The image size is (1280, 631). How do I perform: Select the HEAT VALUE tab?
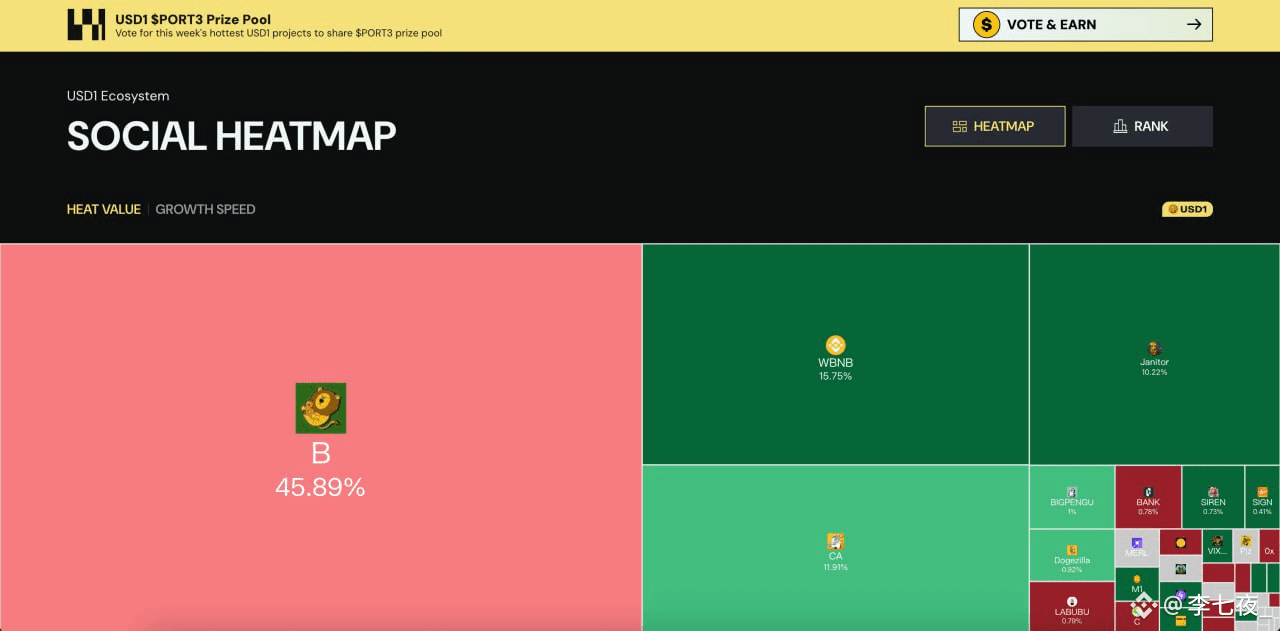click(x=104, y=209)
